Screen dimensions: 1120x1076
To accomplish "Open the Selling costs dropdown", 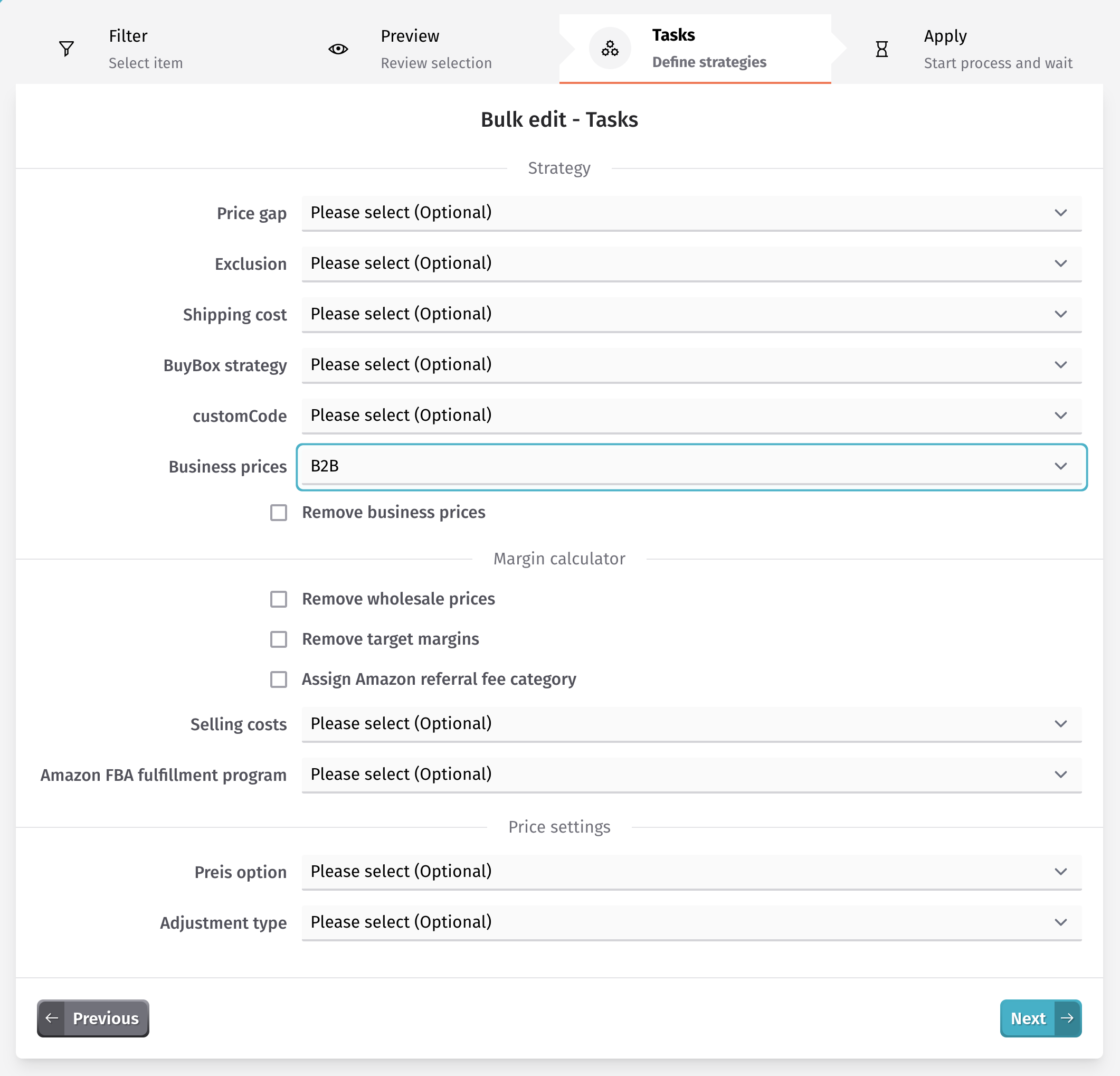I will click(691, 724).
